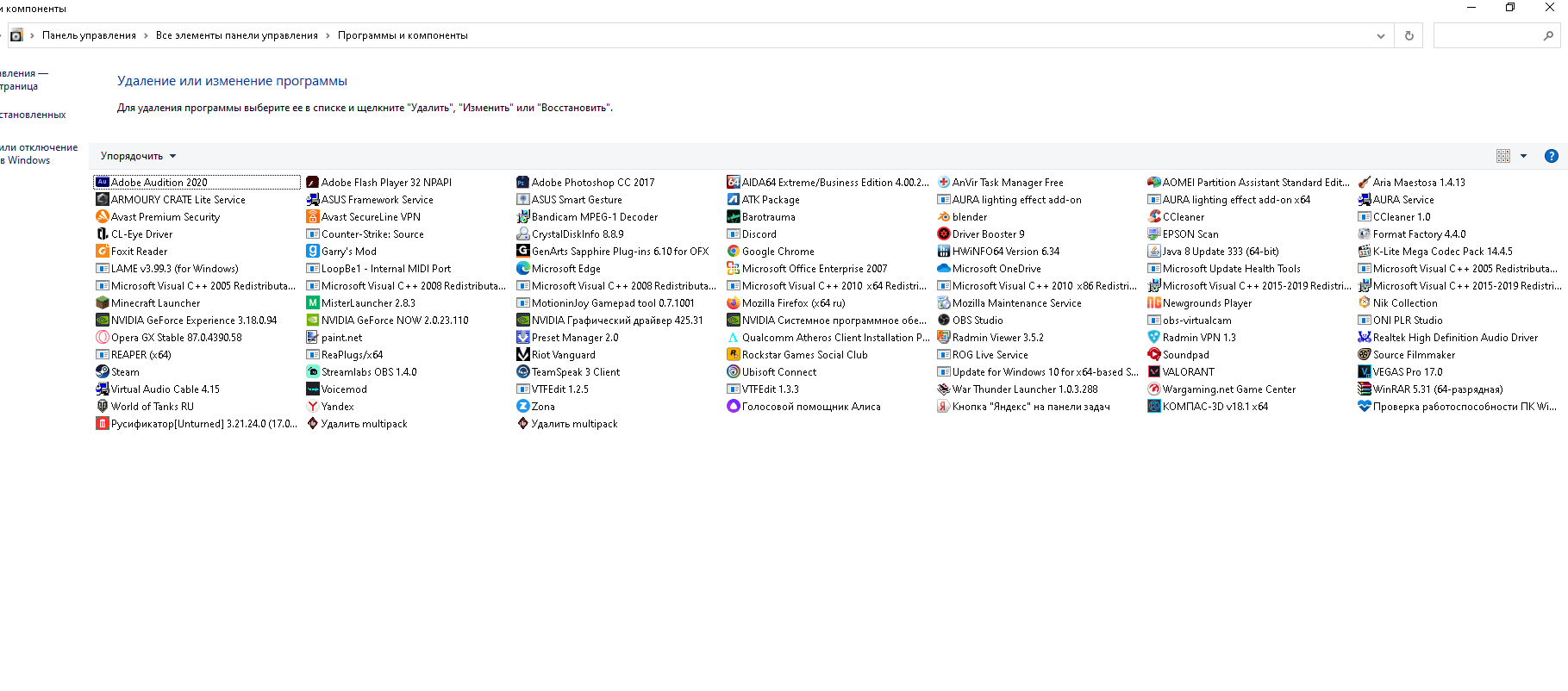Viewport: 1568px width, 691px height.
Task: Click the TeamSpeak 3 Client icon
Action: point(522,371)
